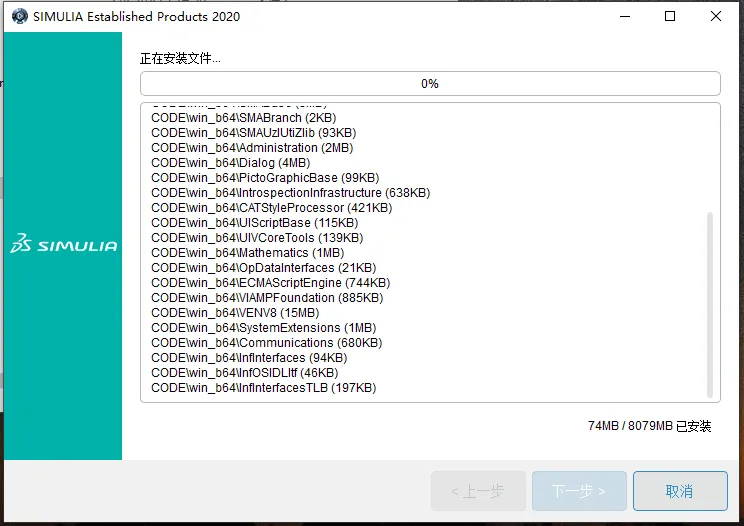744x526 pixels.
Task: Select the VENV8 (15MB) entry
Action: (235, 313)
